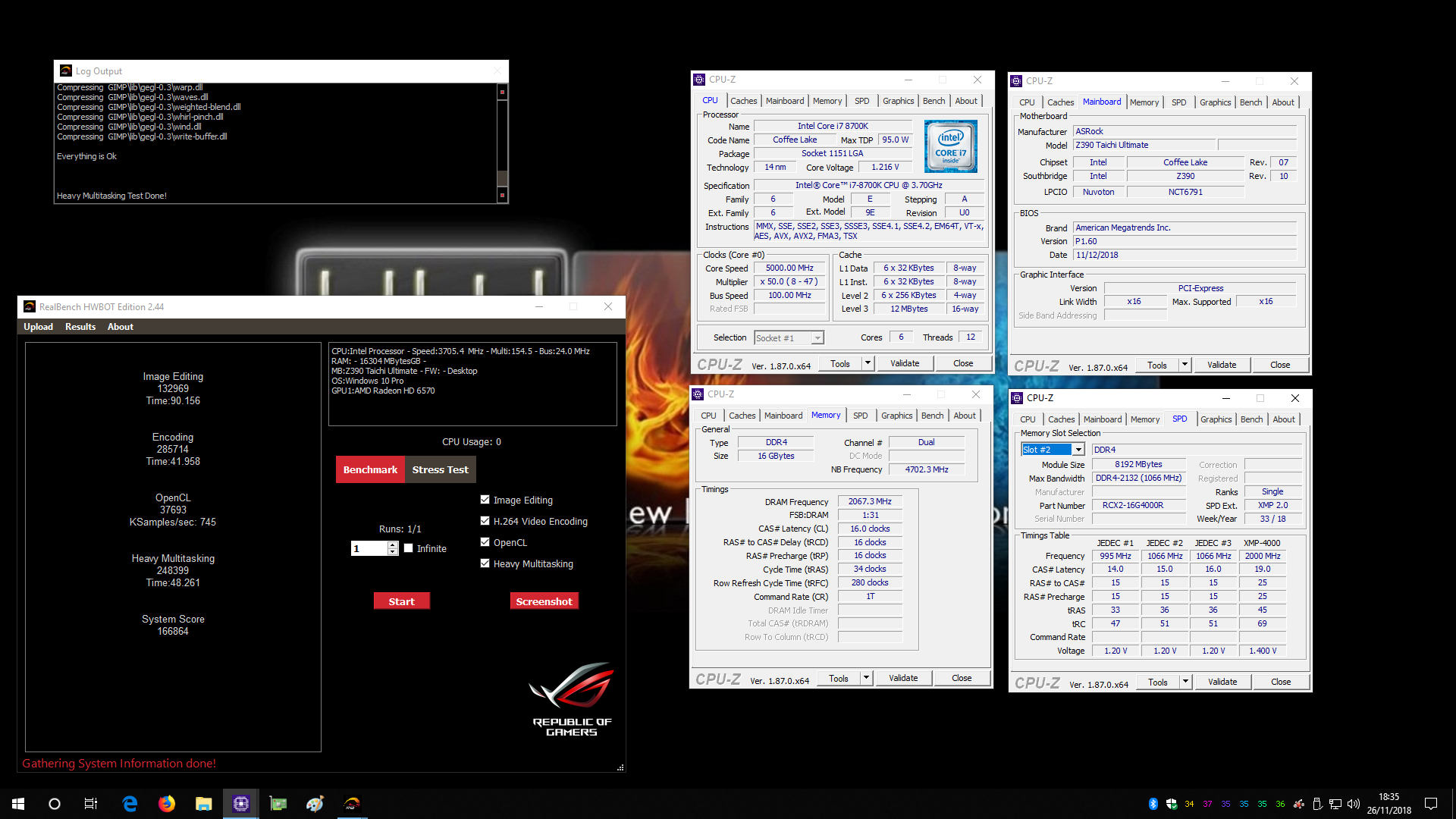Click Tools button in CPU-Z Mainboard window
The height and width of the screenshot is (819, 1456).
tap(1157, 365)
